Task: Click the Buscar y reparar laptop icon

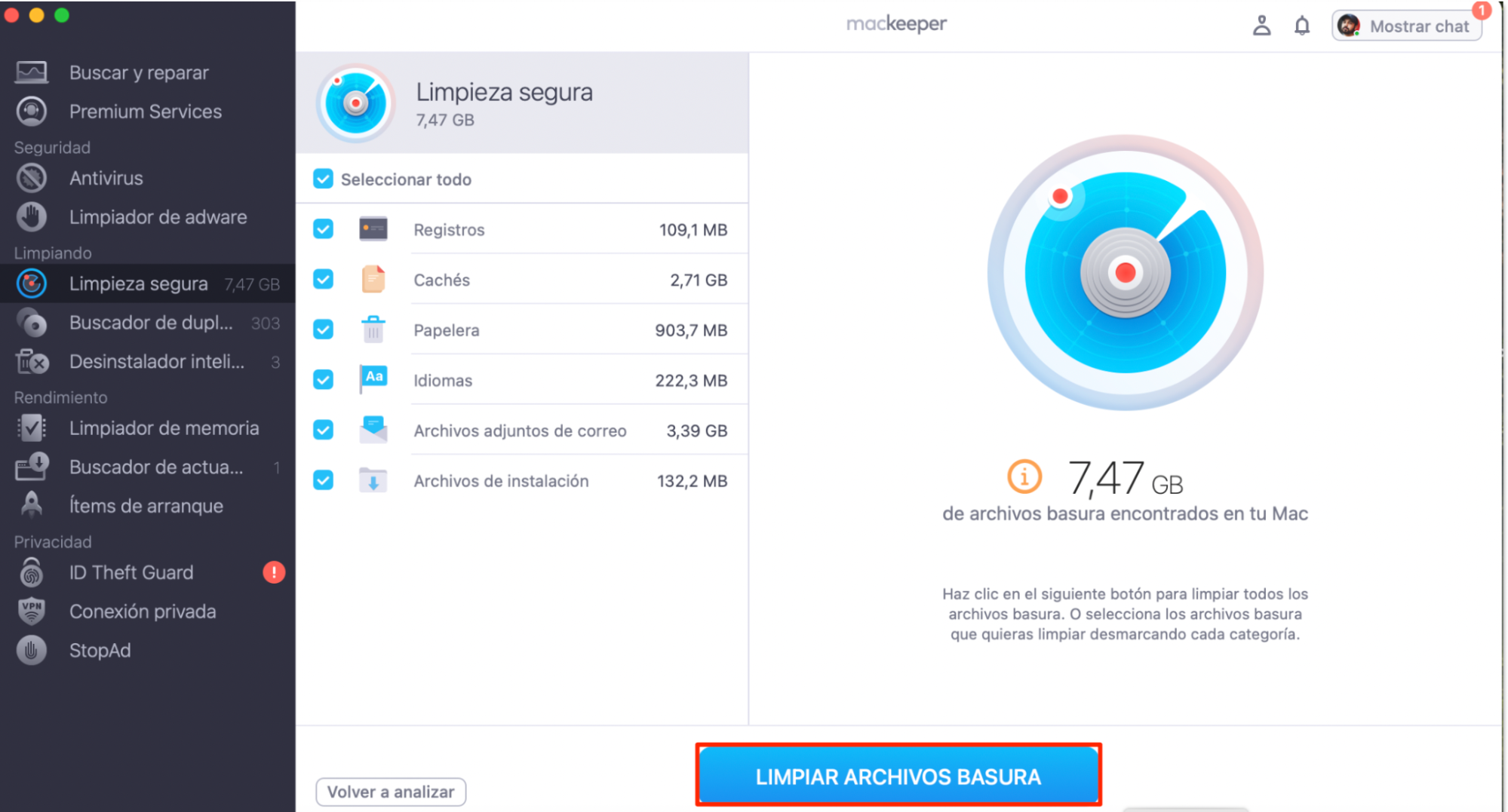Action: click(x=32, y=72)
